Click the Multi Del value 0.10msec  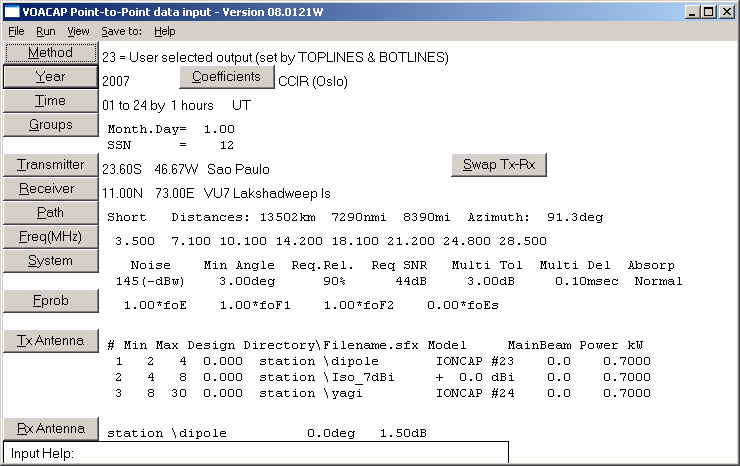[x=587, y=281]
